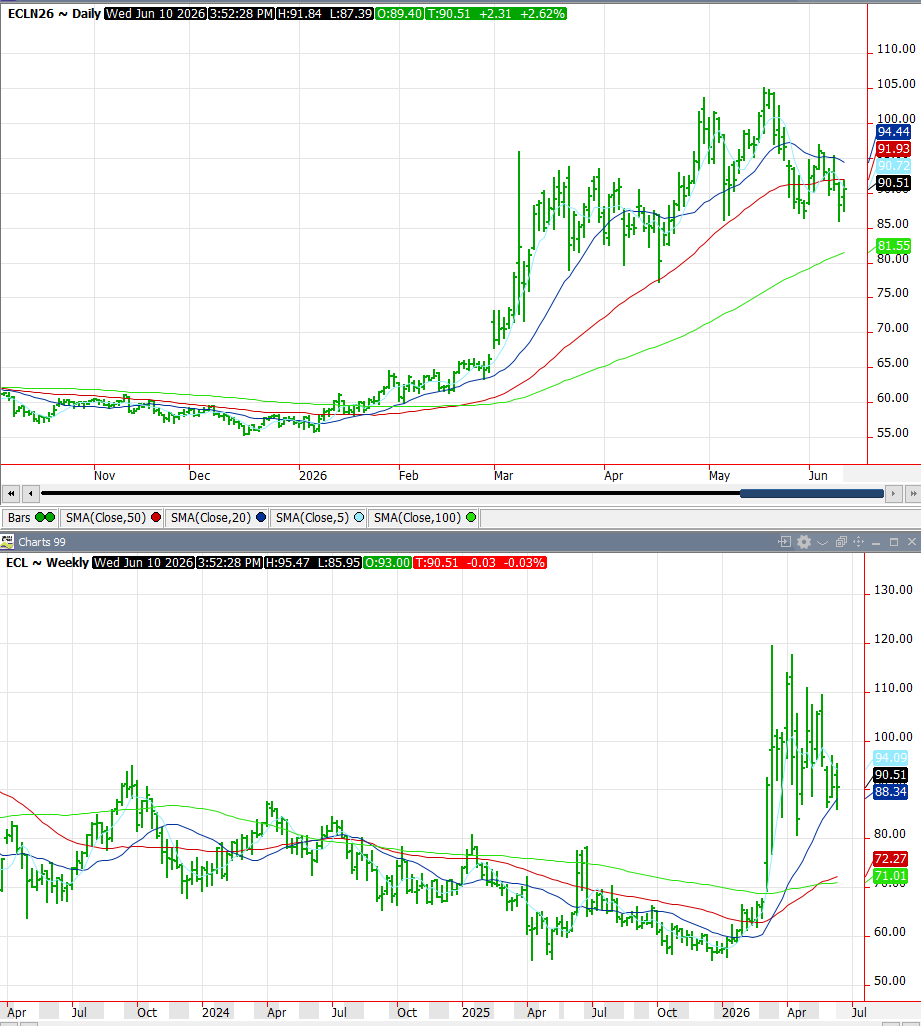Open the Charts 99 settings gear

click(804, 542)
